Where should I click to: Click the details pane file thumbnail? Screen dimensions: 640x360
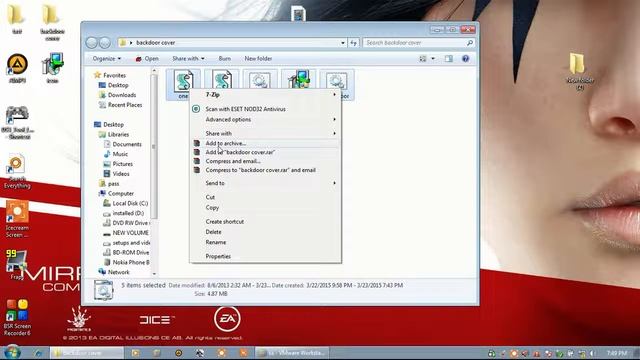[x=104, y=290]
